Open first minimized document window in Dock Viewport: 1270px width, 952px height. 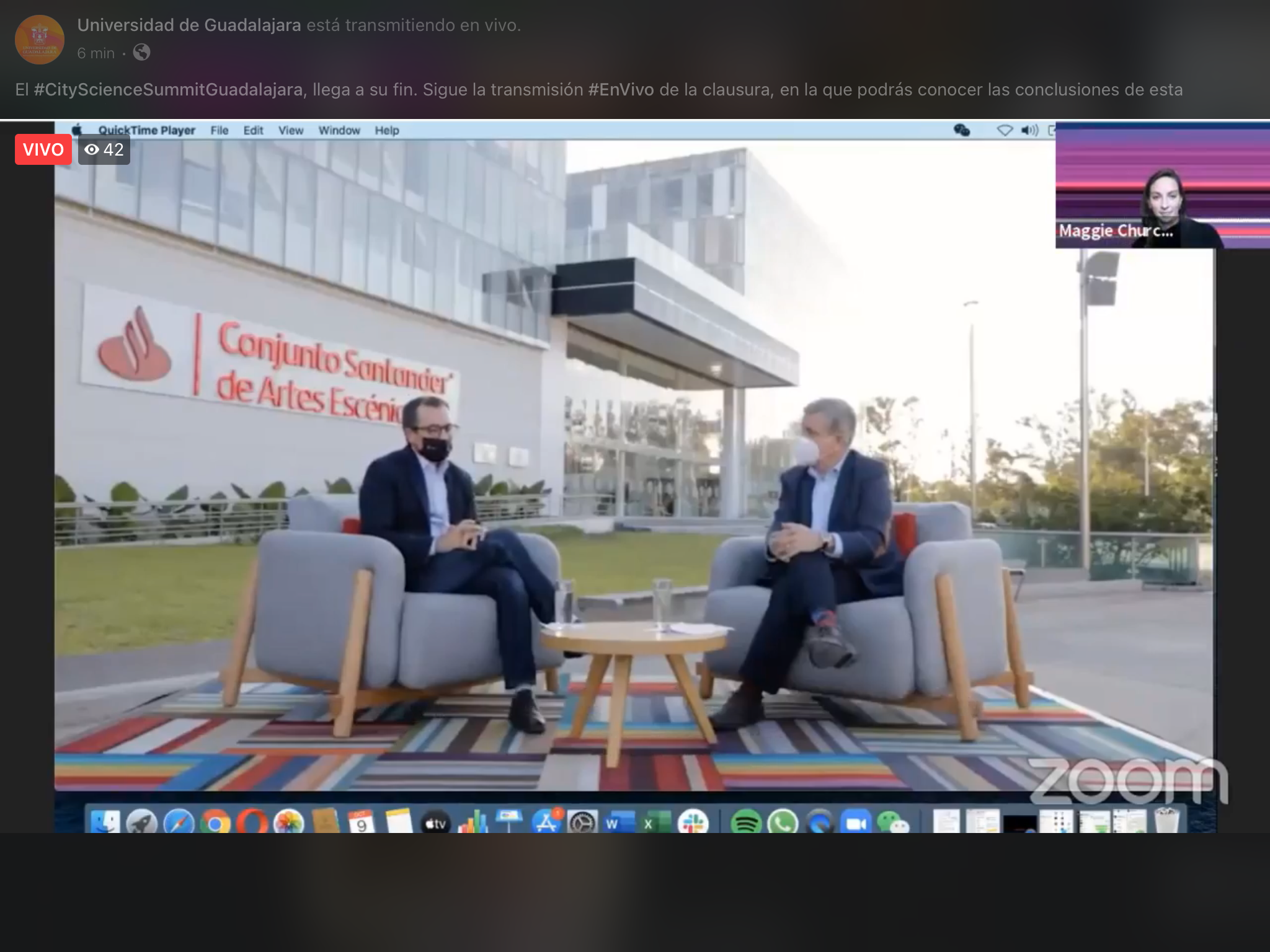click(946, 821)
